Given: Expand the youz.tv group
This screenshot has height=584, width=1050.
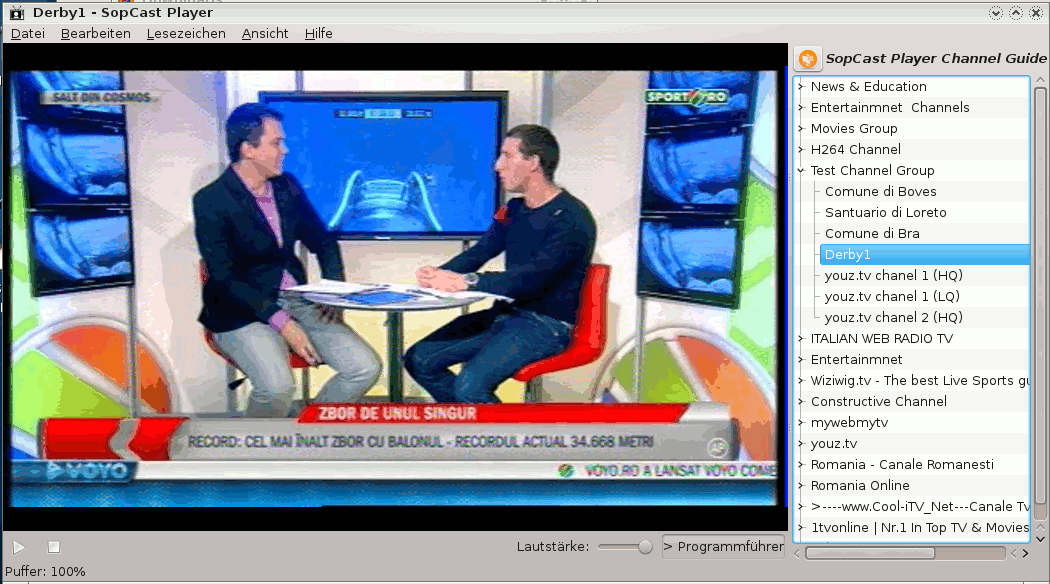Looking at the screenshot, I should click(801, 443).
